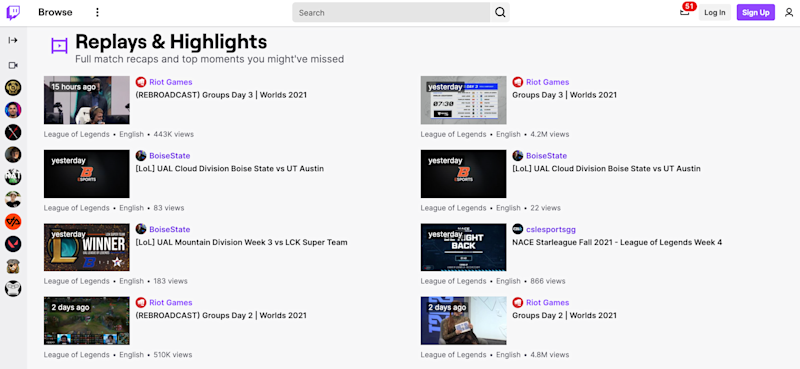800x369 pixels.
Task: Play 'Groups Day 3' thumbnail with 4.2M views
Action: [463, 100]
